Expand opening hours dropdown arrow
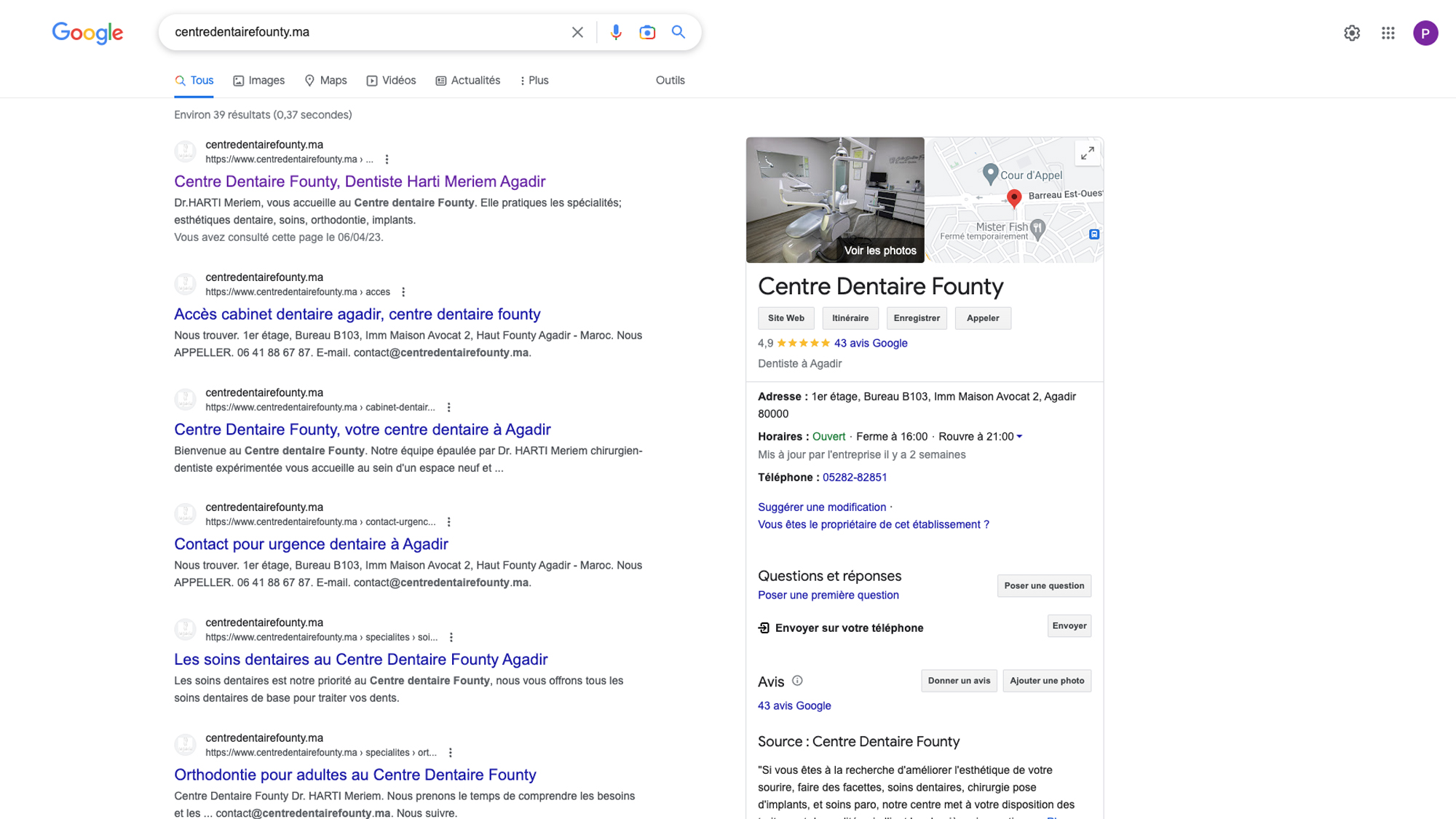The width and height of the screenshot is (1456, 819). click(x=1019, y=437)
